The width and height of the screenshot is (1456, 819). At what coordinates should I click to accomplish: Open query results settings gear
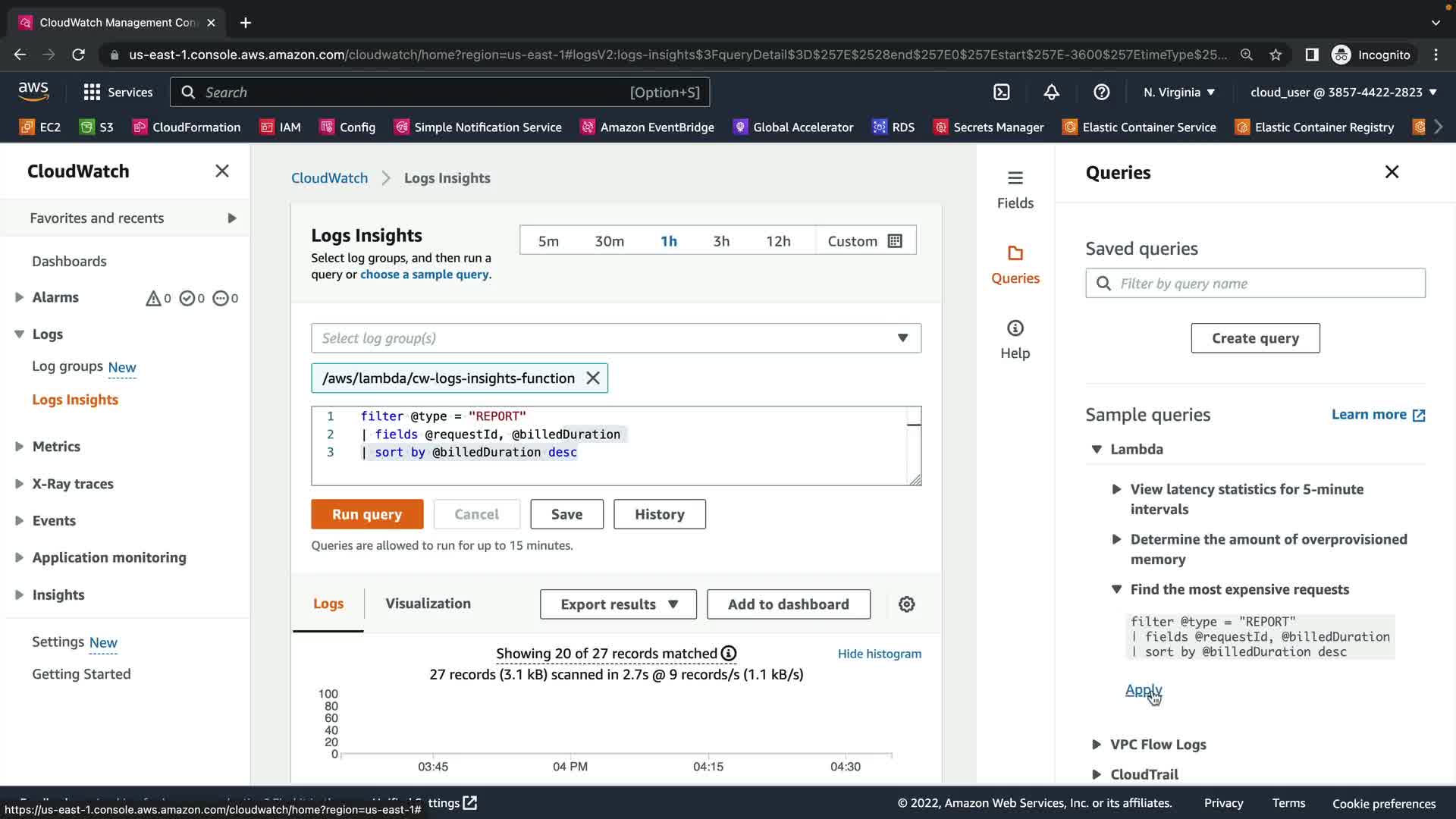(906, 604)
